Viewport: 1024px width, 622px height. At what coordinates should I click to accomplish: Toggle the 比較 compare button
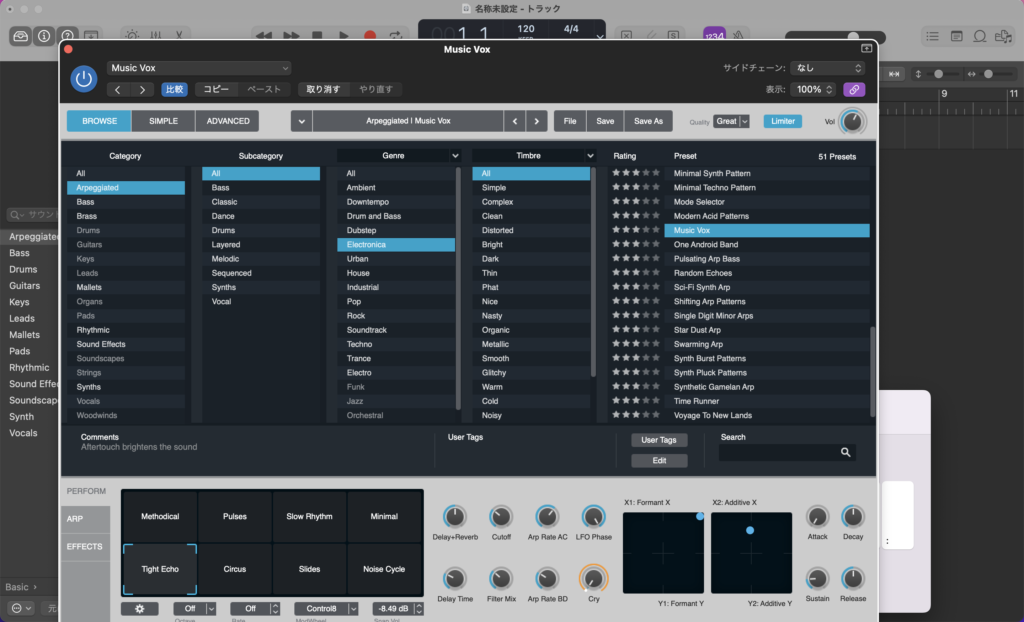click(x=174, y=89)
